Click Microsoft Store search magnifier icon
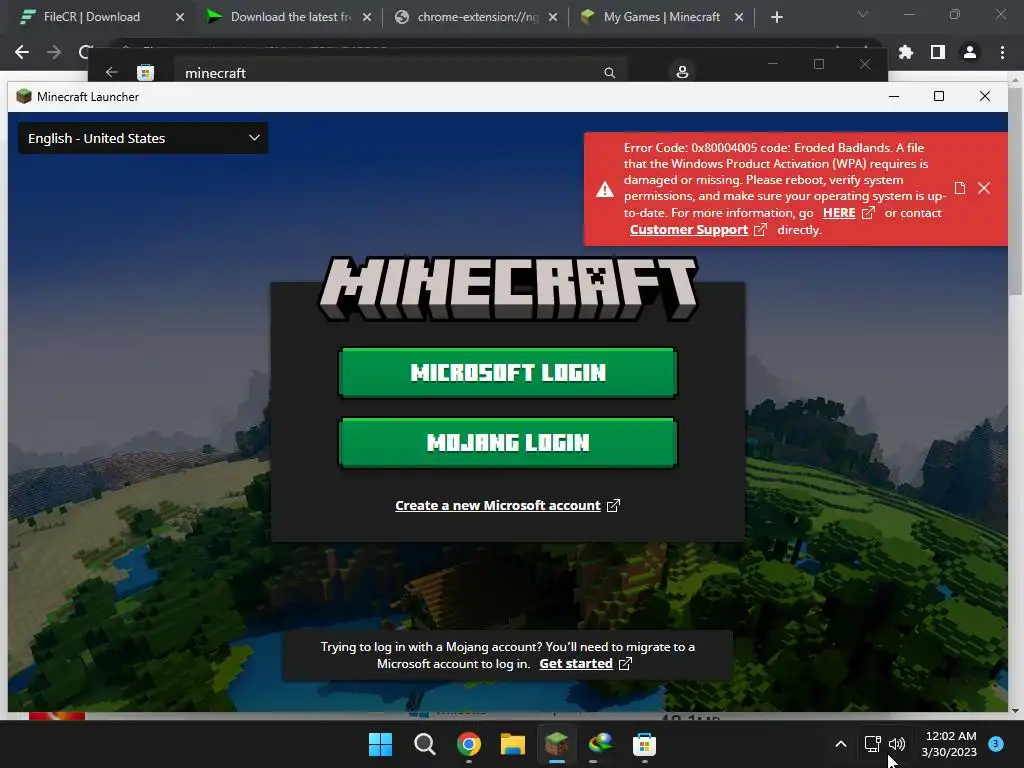 tap(609, 72)
